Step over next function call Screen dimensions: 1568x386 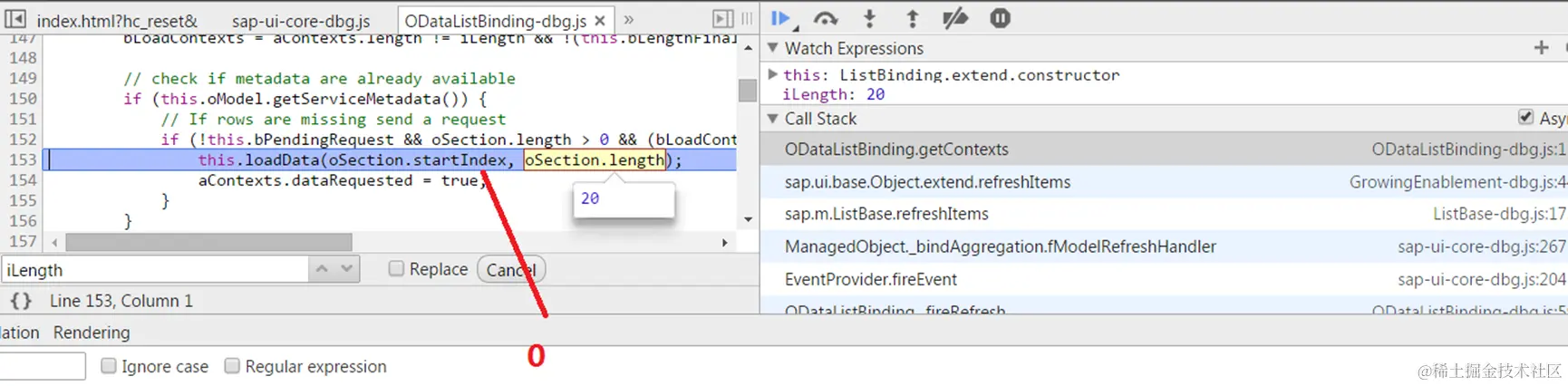[826, 18]
